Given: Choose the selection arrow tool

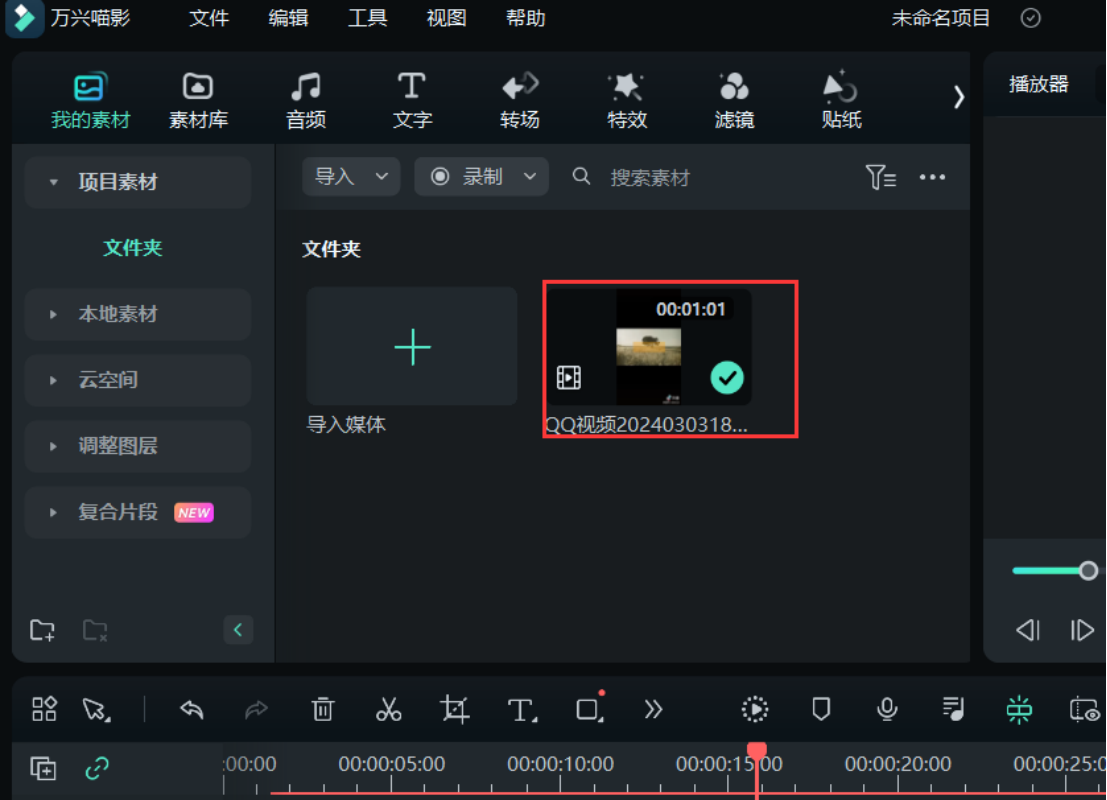Looking at the screenshot, I should point(96,710).
